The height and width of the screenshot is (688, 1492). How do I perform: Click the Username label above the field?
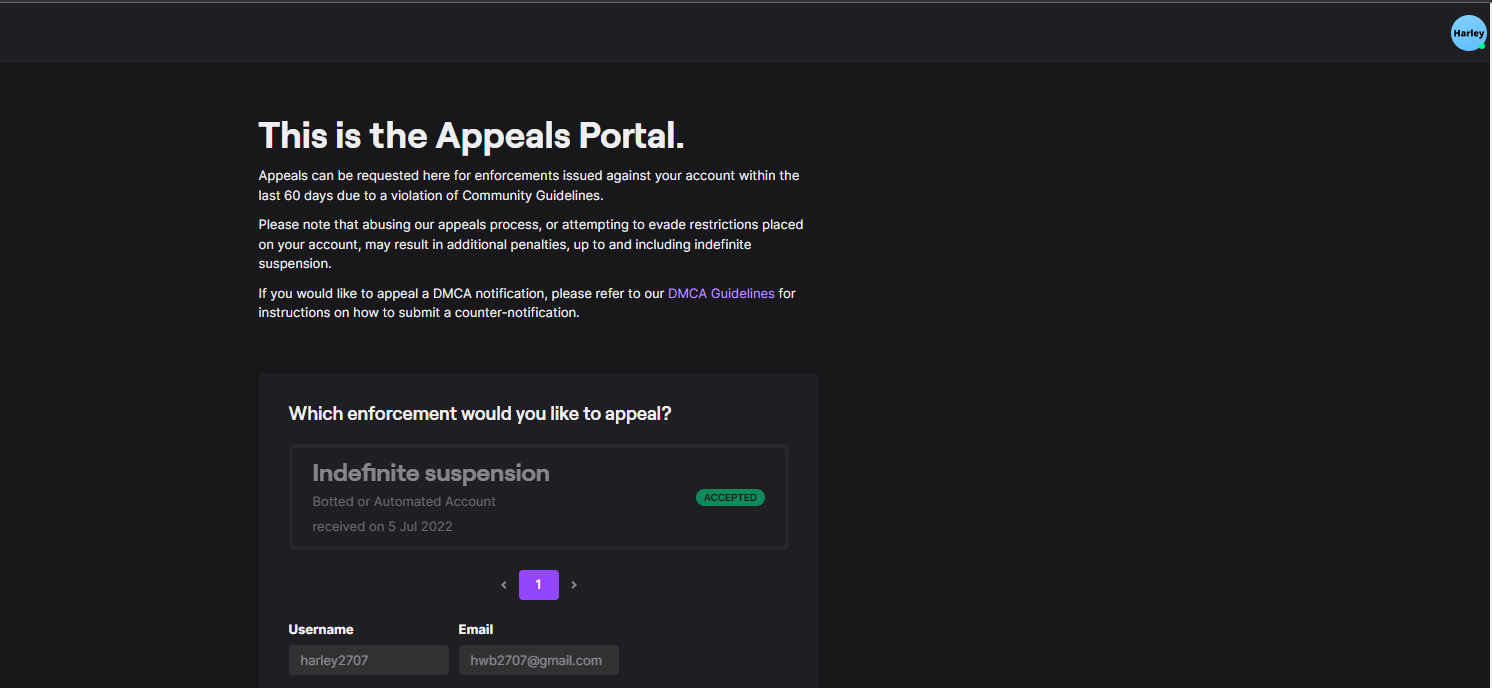point(321,629)
